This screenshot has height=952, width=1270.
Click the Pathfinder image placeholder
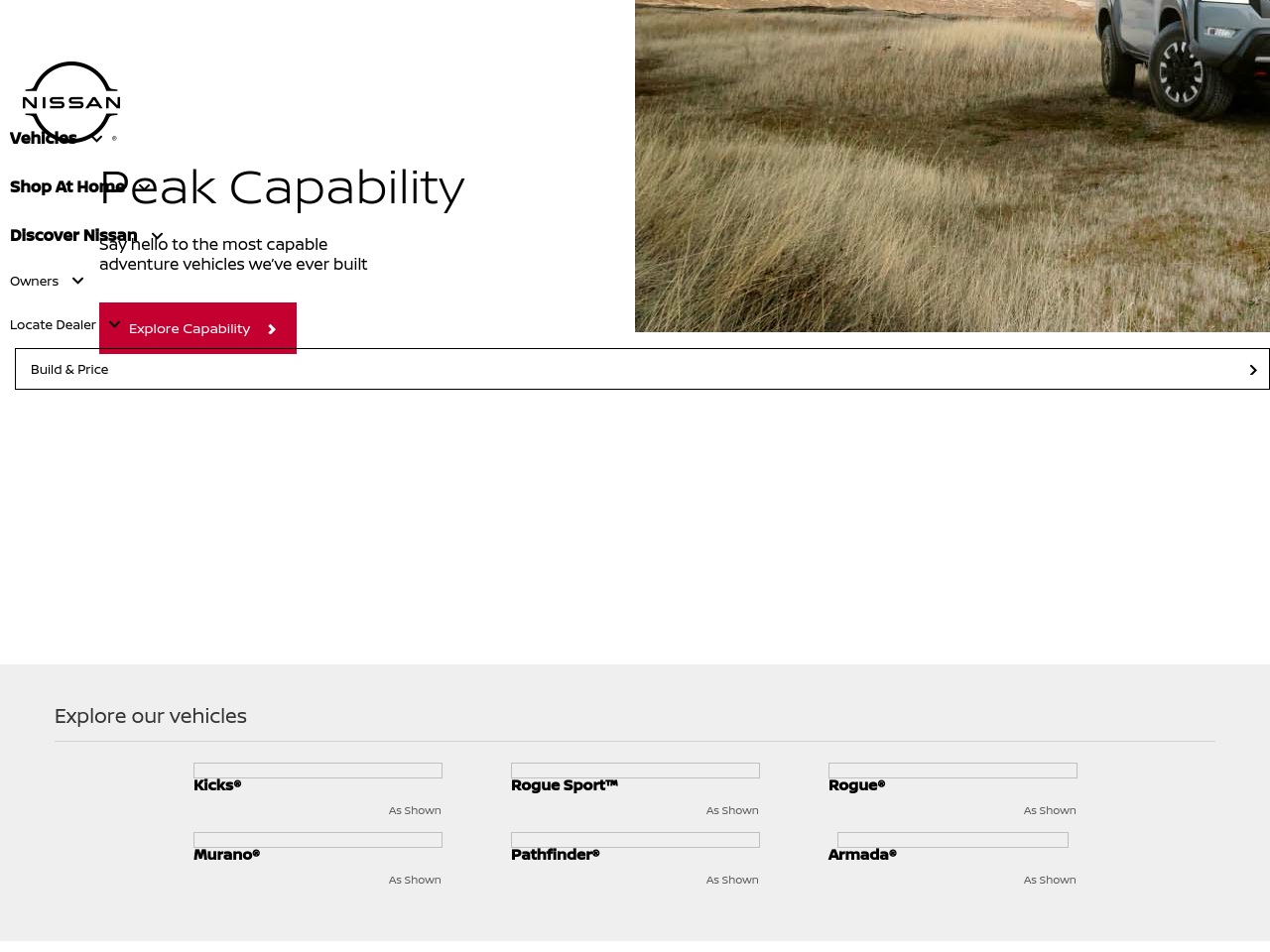[635, 840]
